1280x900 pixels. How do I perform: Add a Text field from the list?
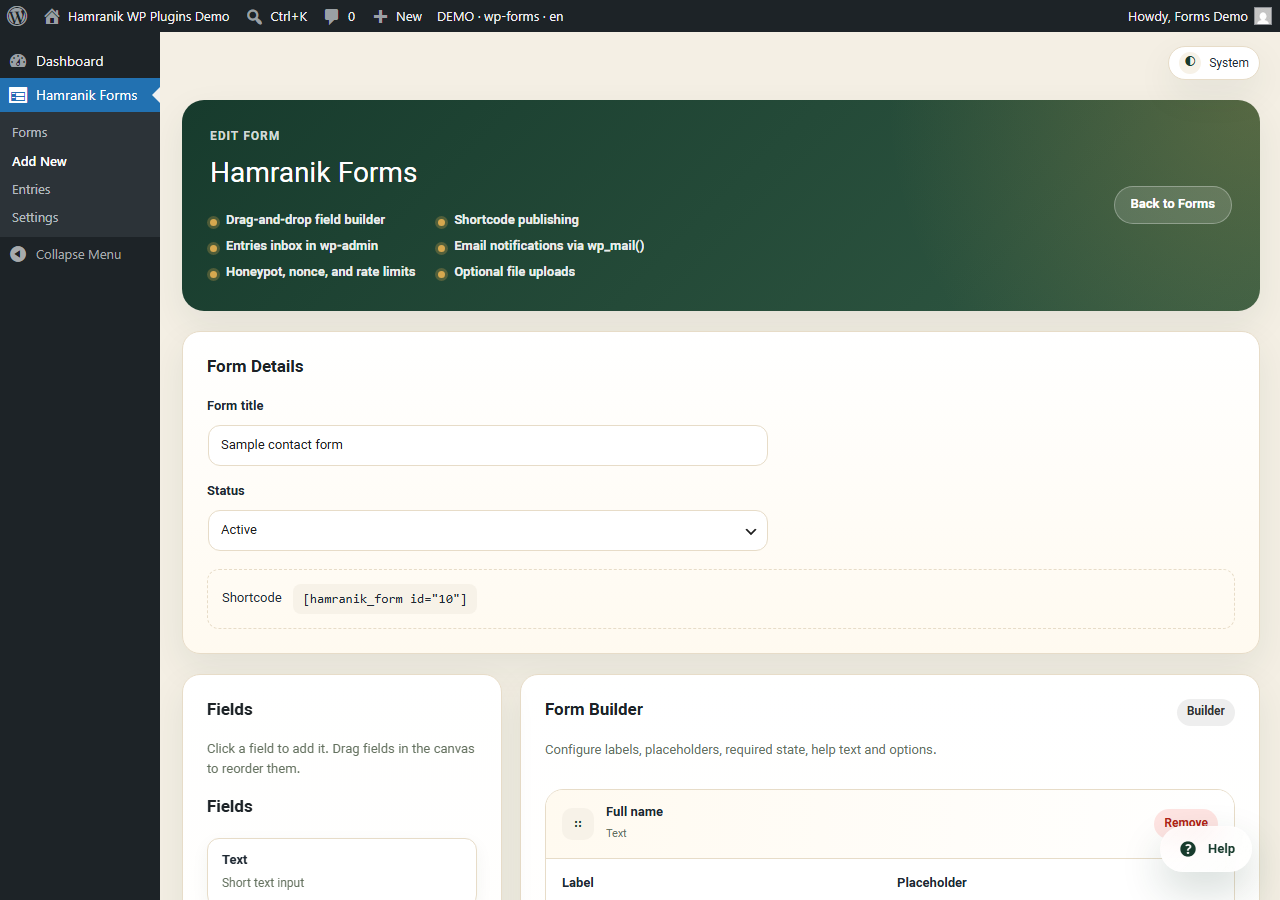(x=342, y=870)
